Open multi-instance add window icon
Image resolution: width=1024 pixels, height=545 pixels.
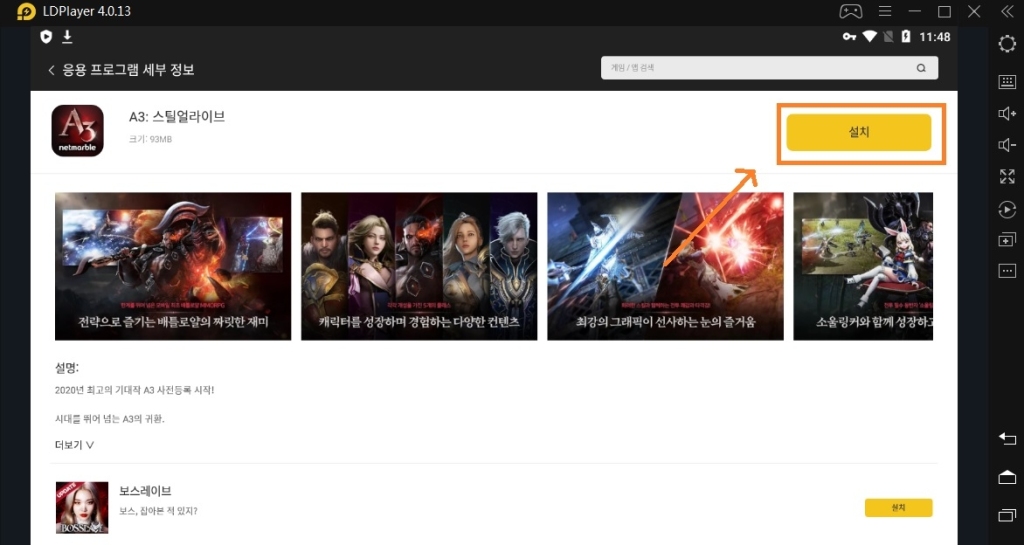pos(1007,240)
